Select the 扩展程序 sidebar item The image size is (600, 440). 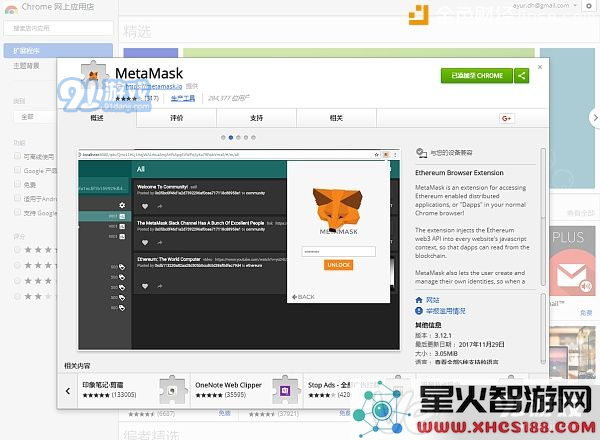pyautogui.click(x=58, y=51)
